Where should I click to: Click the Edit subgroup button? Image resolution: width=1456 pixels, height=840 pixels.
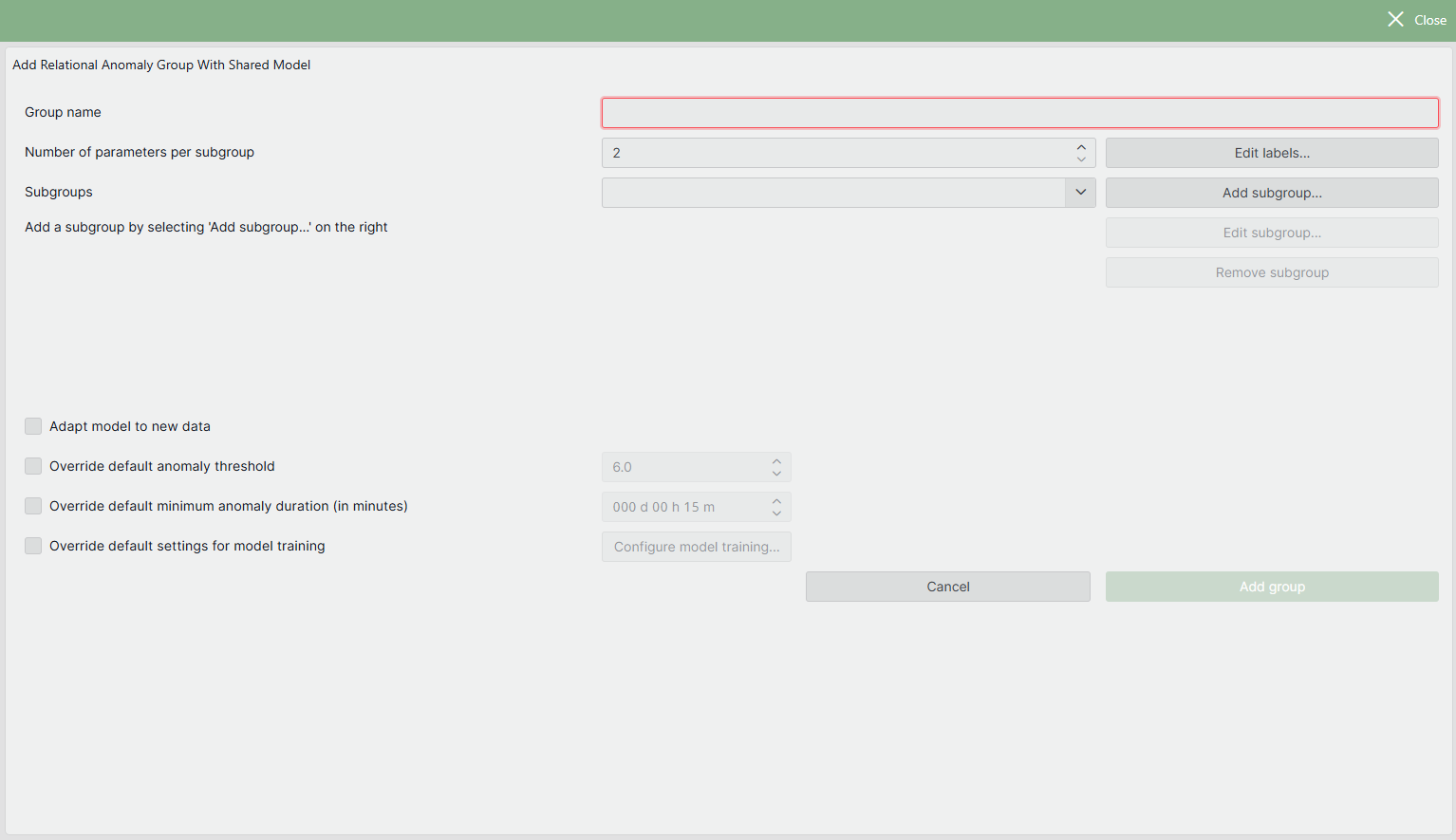1272,233
